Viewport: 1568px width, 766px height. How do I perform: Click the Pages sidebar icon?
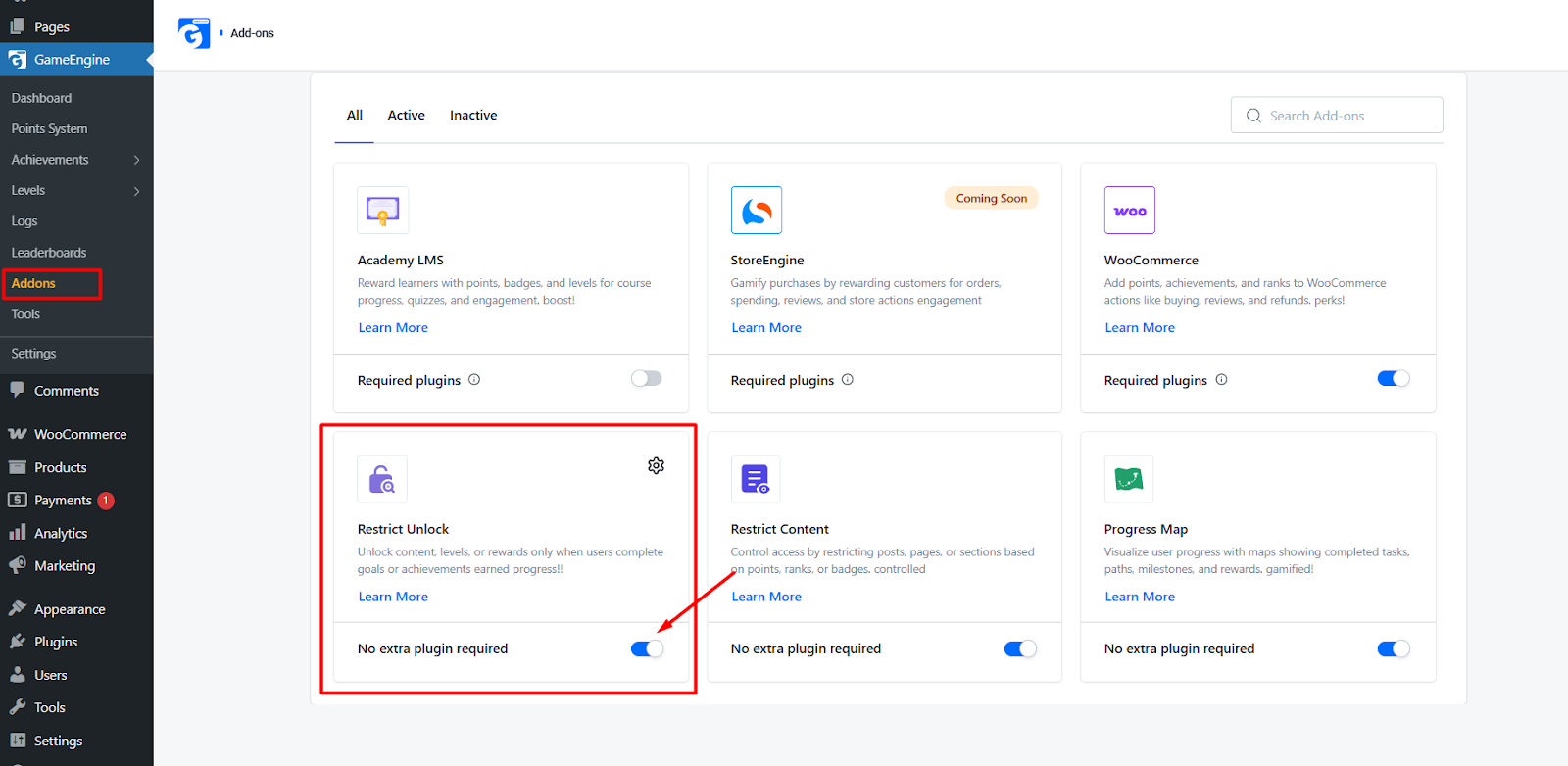[x=18, y=26]
